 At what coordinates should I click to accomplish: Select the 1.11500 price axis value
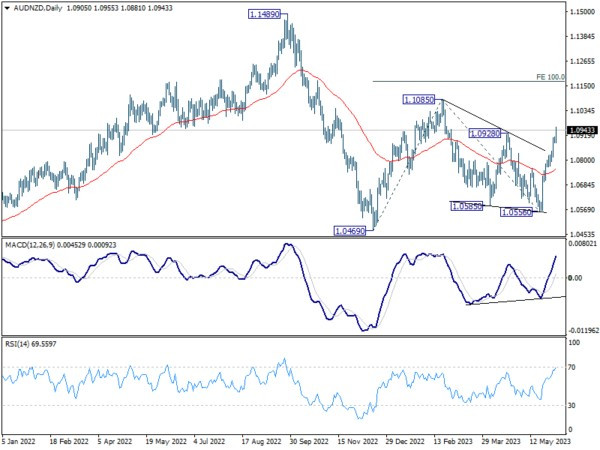point(582,86)
